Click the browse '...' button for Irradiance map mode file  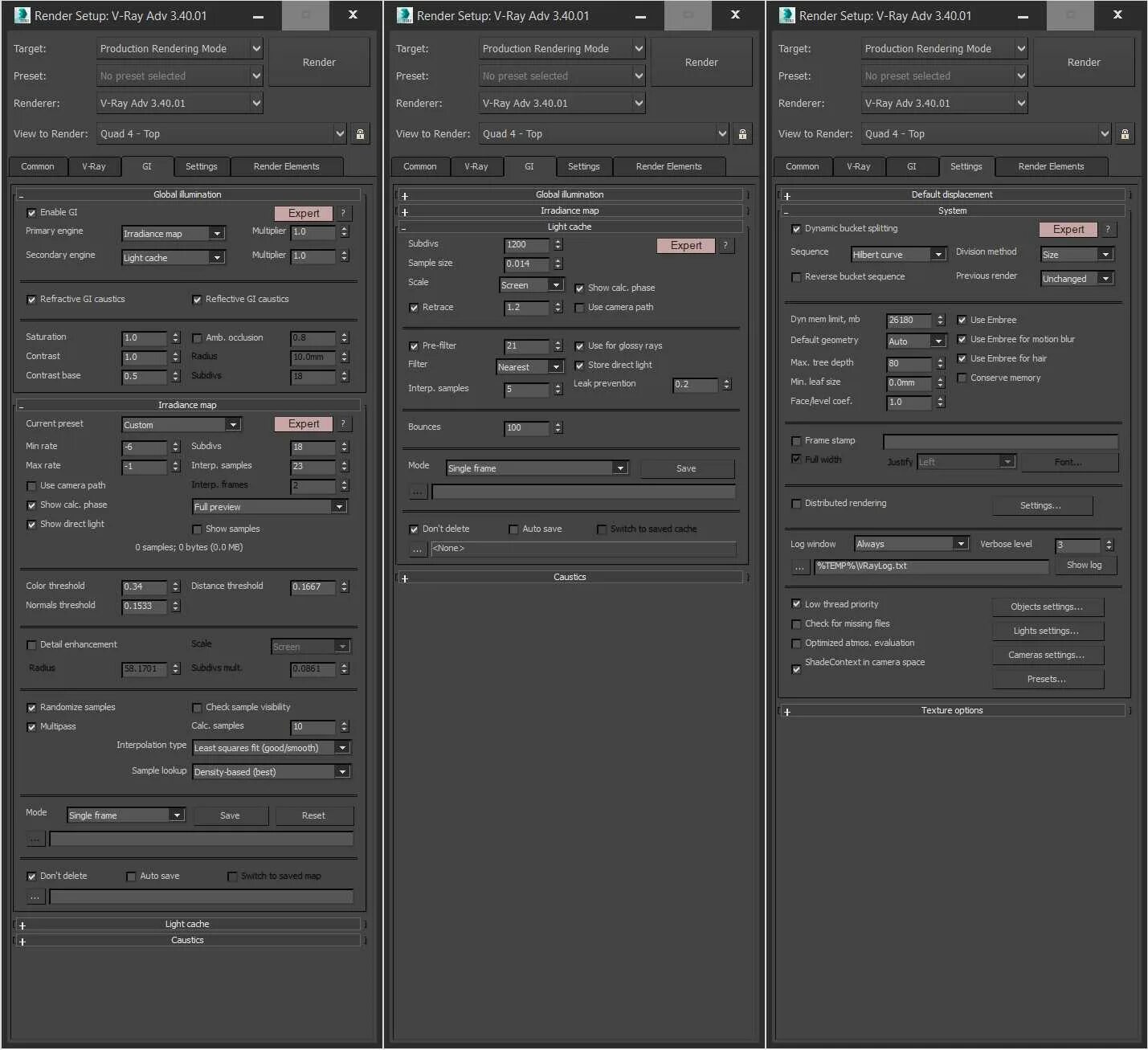pyautogui.click(x=35, y=839)
